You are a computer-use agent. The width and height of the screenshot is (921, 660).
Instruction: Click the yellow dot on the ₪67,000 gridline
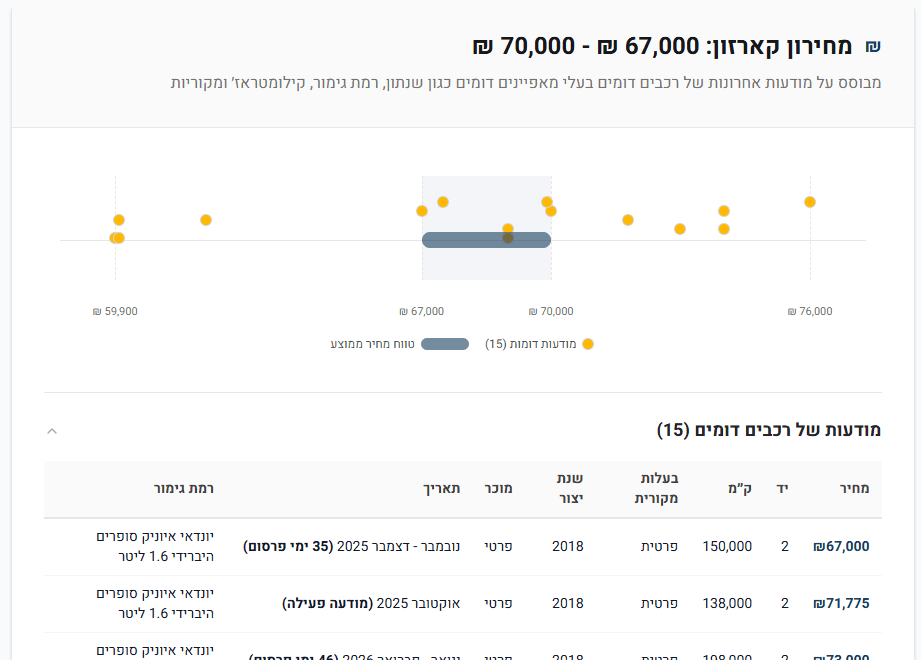pos(422,211)
